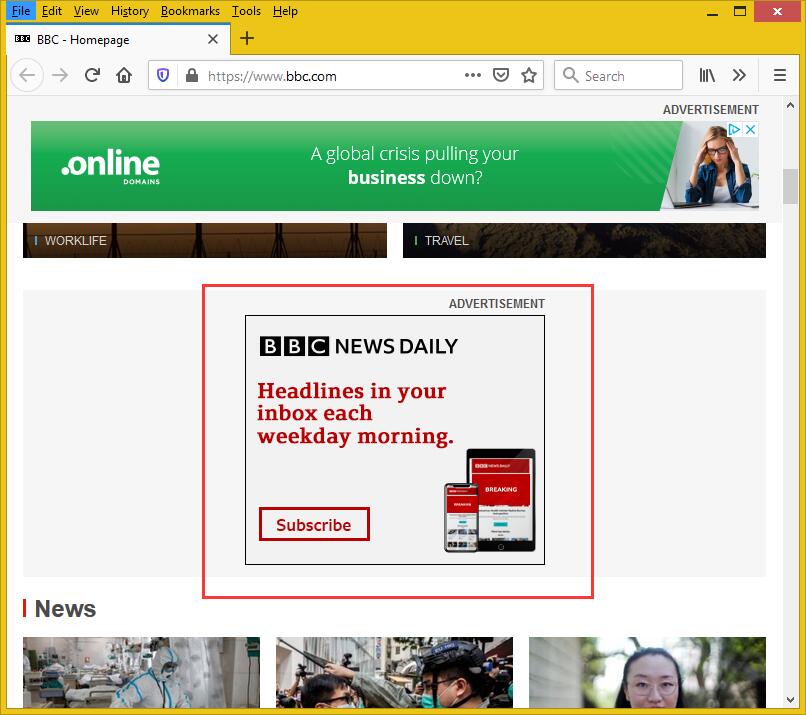Open a new tab with plus button
Viewport: 806px width, 715px height.
pos(247,39)
